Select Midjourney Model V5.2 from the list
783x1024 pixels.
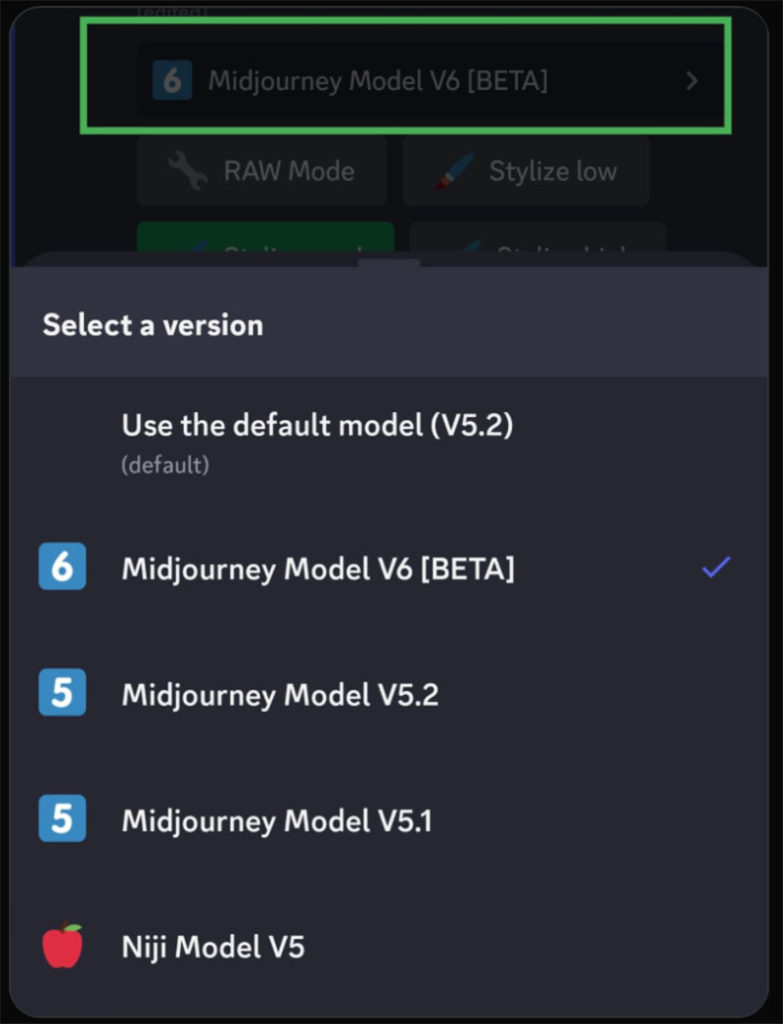389,693
